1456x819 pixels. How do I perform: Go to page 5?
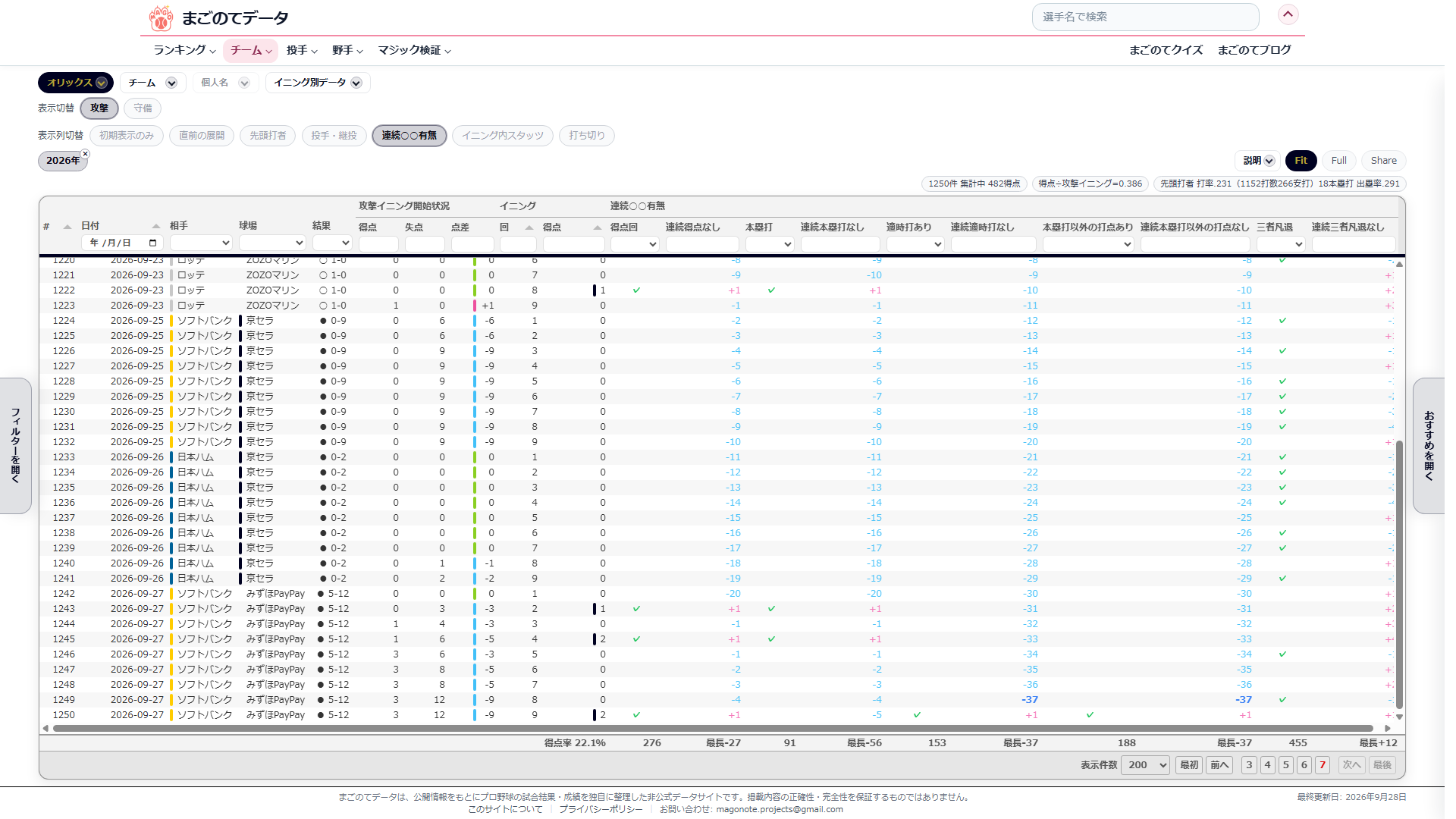(x=1286, y=765)
